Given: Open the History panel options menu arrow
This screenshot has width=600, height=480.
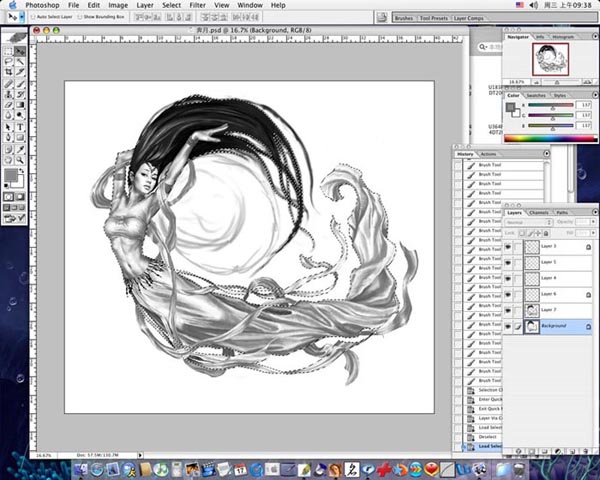Looking at the screenshot, I should click(x=546, y=154).
